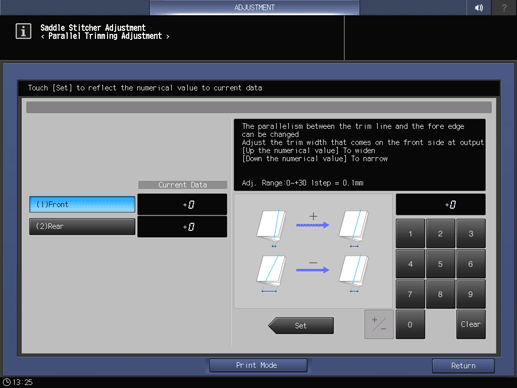Click the Rear current data value
The image size is (517, 388).
(182, 227)
